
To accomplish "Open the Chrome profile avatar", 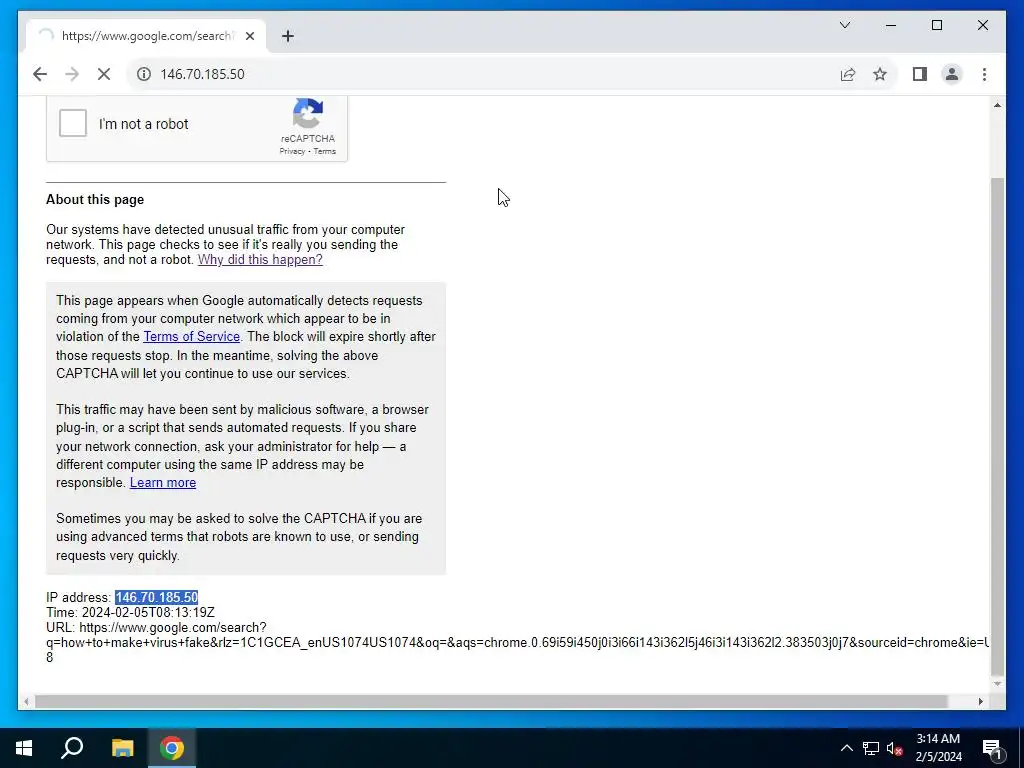I will point(952,74).
